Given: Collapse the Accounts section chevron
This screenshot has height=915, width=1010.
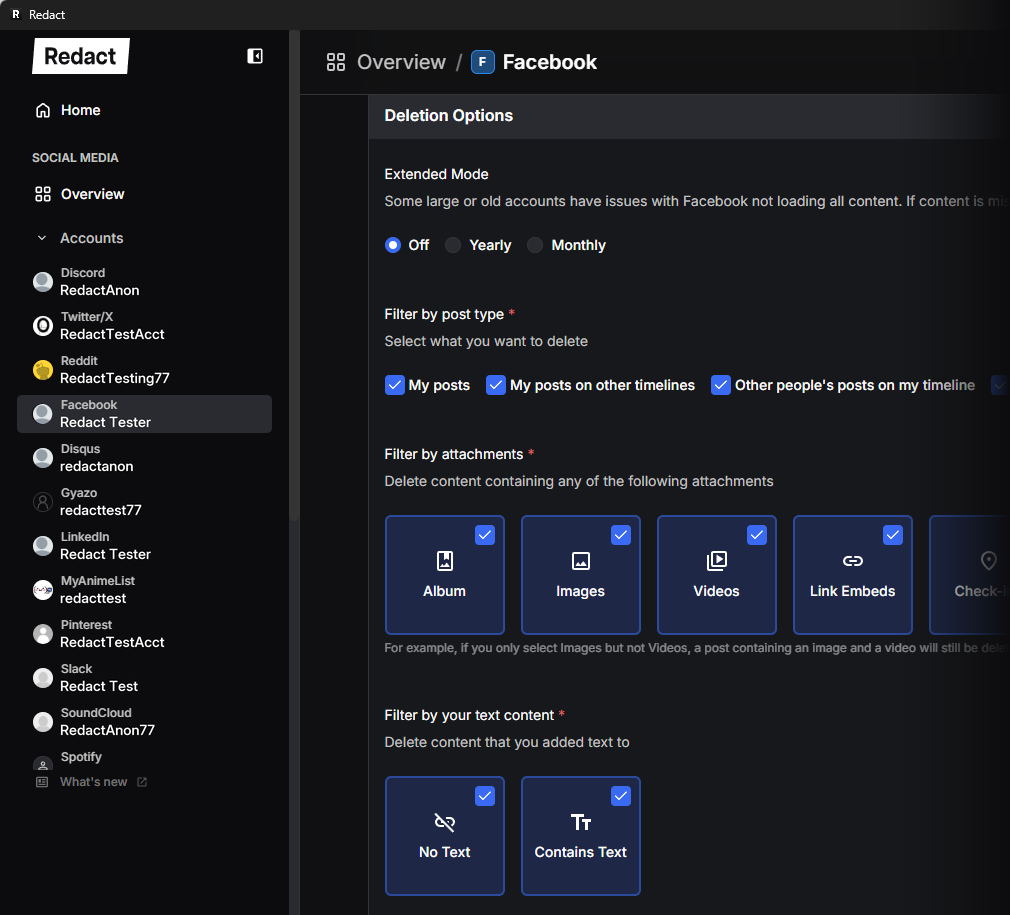Looking at the screenshot, I should 42,238.
